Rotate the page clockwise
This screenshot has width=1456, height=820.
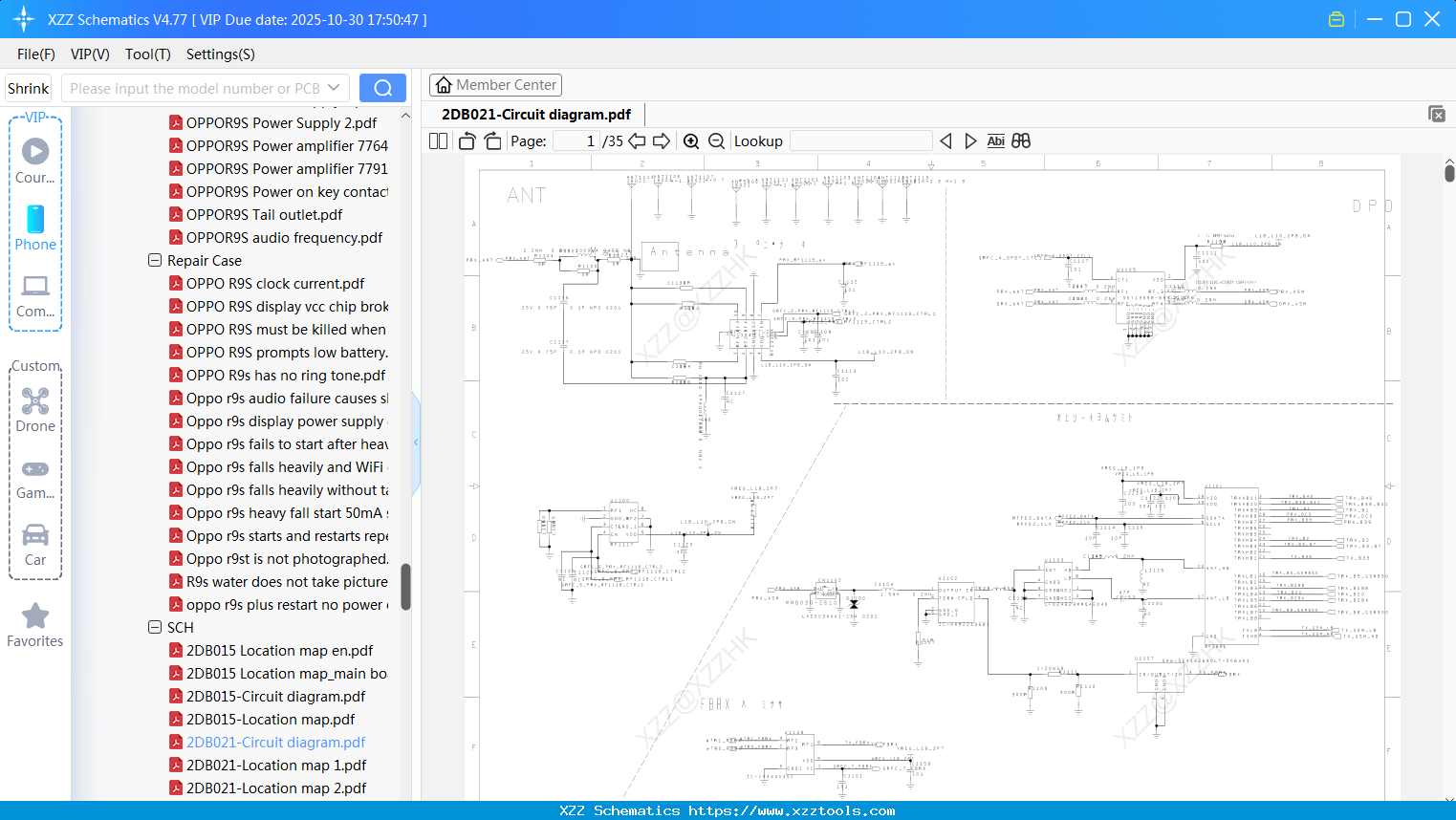tap(492, 141)
